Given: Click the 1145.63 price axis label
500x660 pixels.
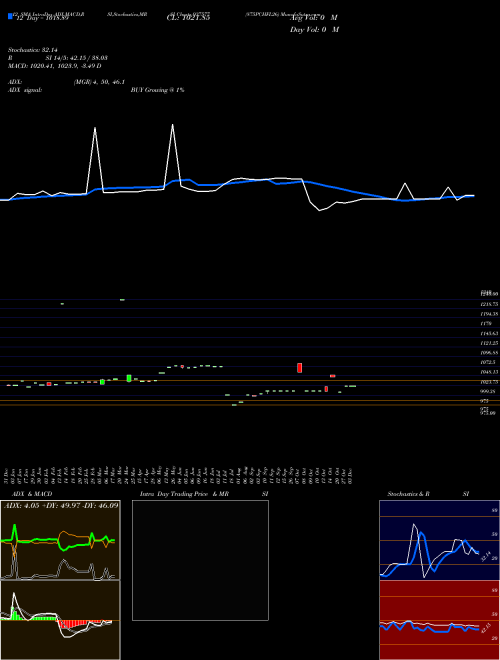Looking at the screenshot, I should [489, 333].
